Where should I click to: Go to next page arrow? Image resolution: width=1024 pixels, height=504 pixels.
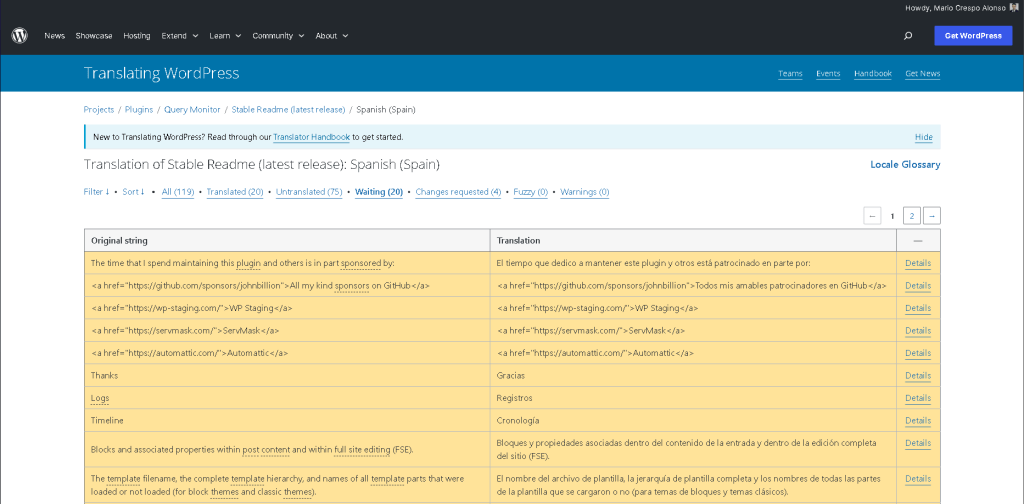[x=931, y=216]
